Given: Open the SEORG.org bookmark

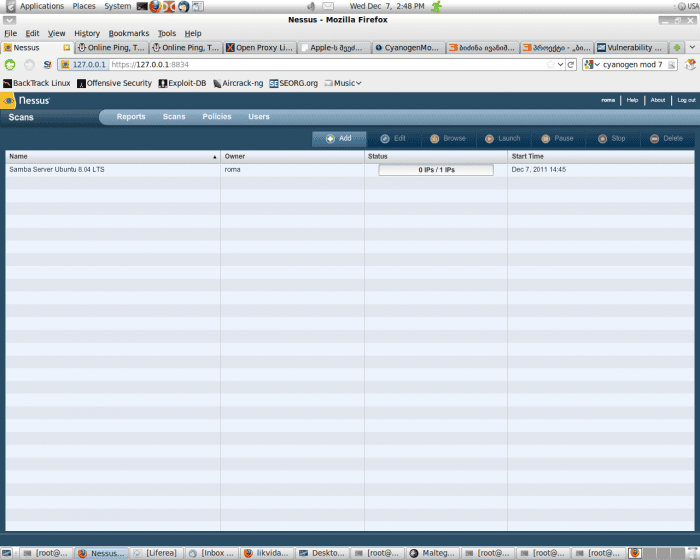Looking at the screenshot, I should tap(294, 84).
